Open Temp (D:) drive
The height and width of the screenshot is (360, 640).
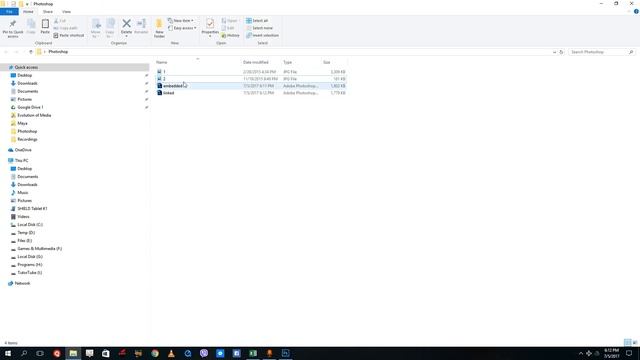(26, 233)
